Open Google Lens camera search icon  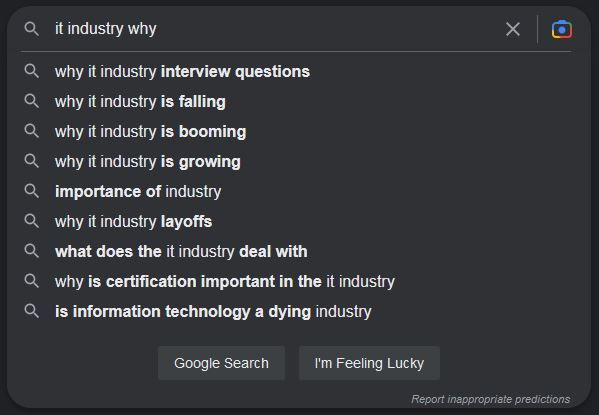[x=562, y=29]
